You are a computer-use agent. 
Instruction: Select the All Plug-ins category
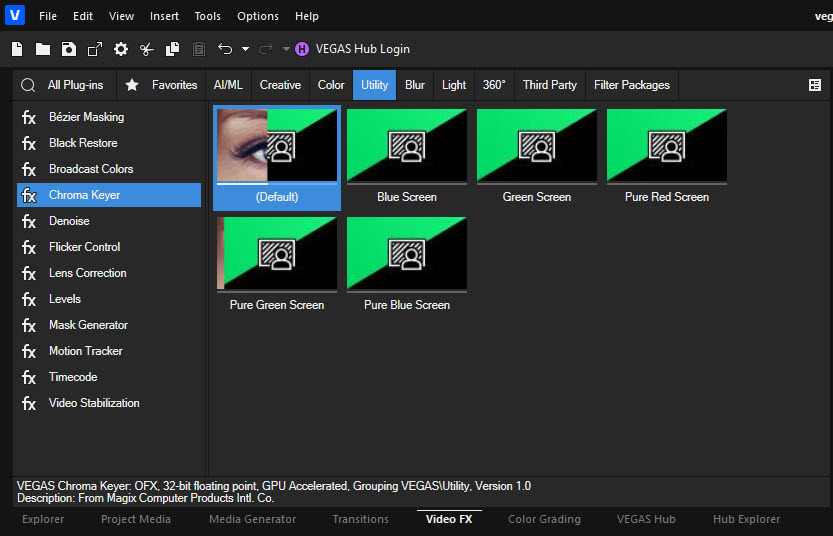pos(75,85)
